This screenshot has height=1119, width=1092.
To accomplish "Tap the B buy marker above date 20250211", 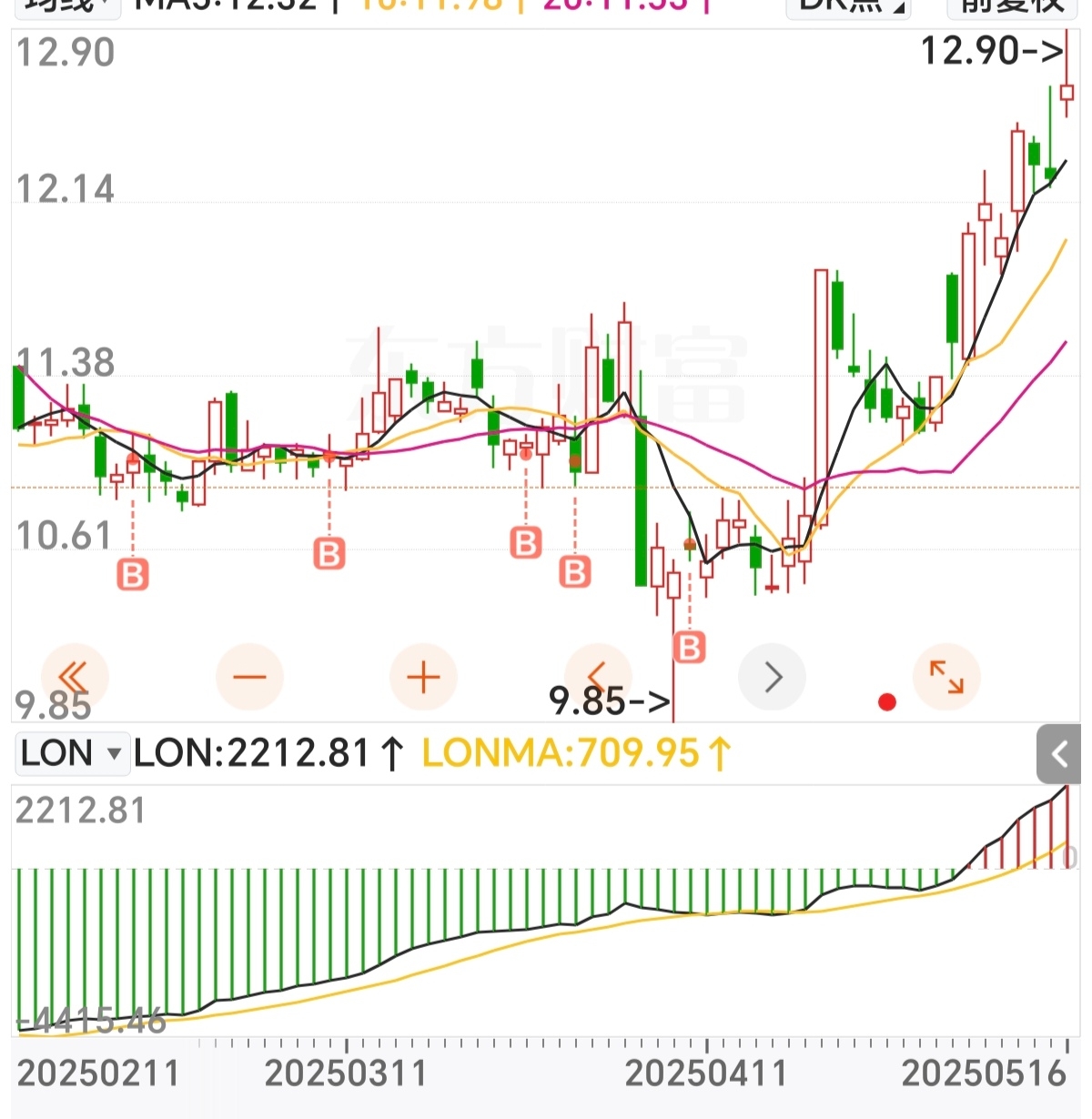I will coord(133,575).
